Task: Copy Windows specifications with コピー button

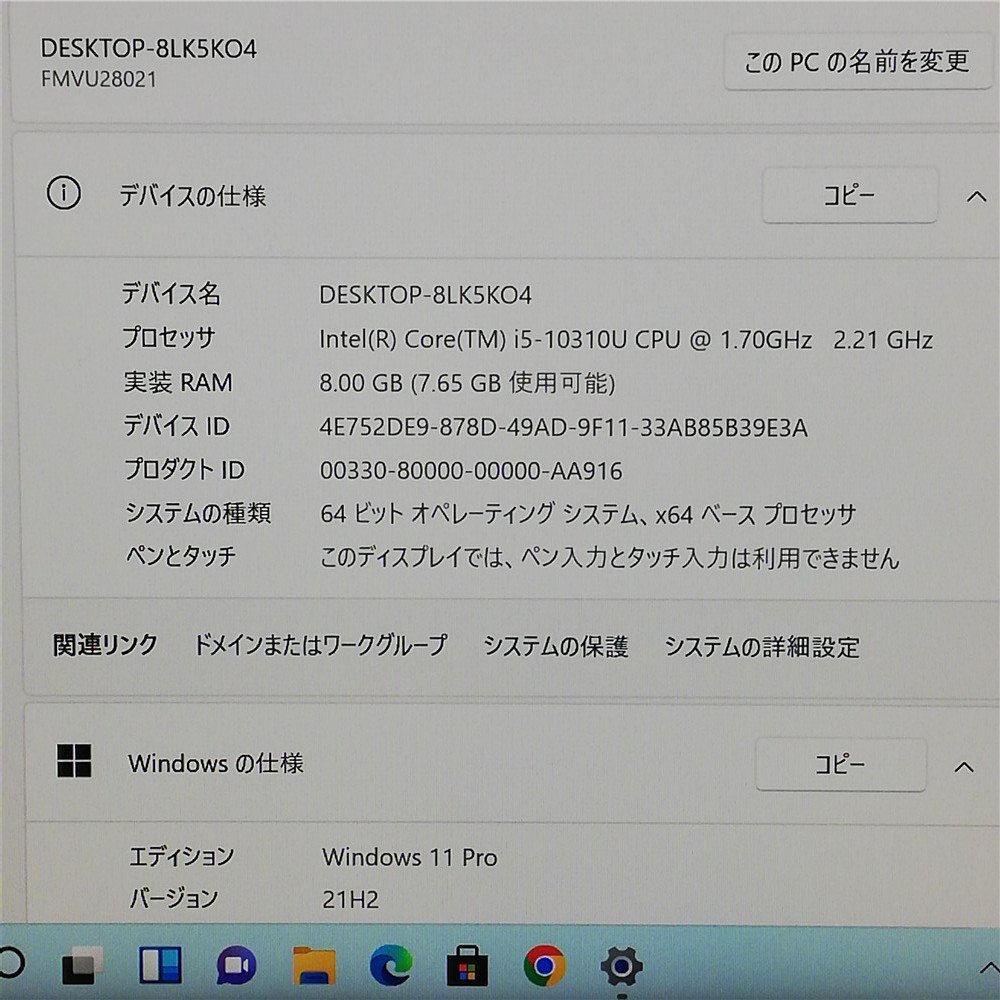Action: click(841, 764)
